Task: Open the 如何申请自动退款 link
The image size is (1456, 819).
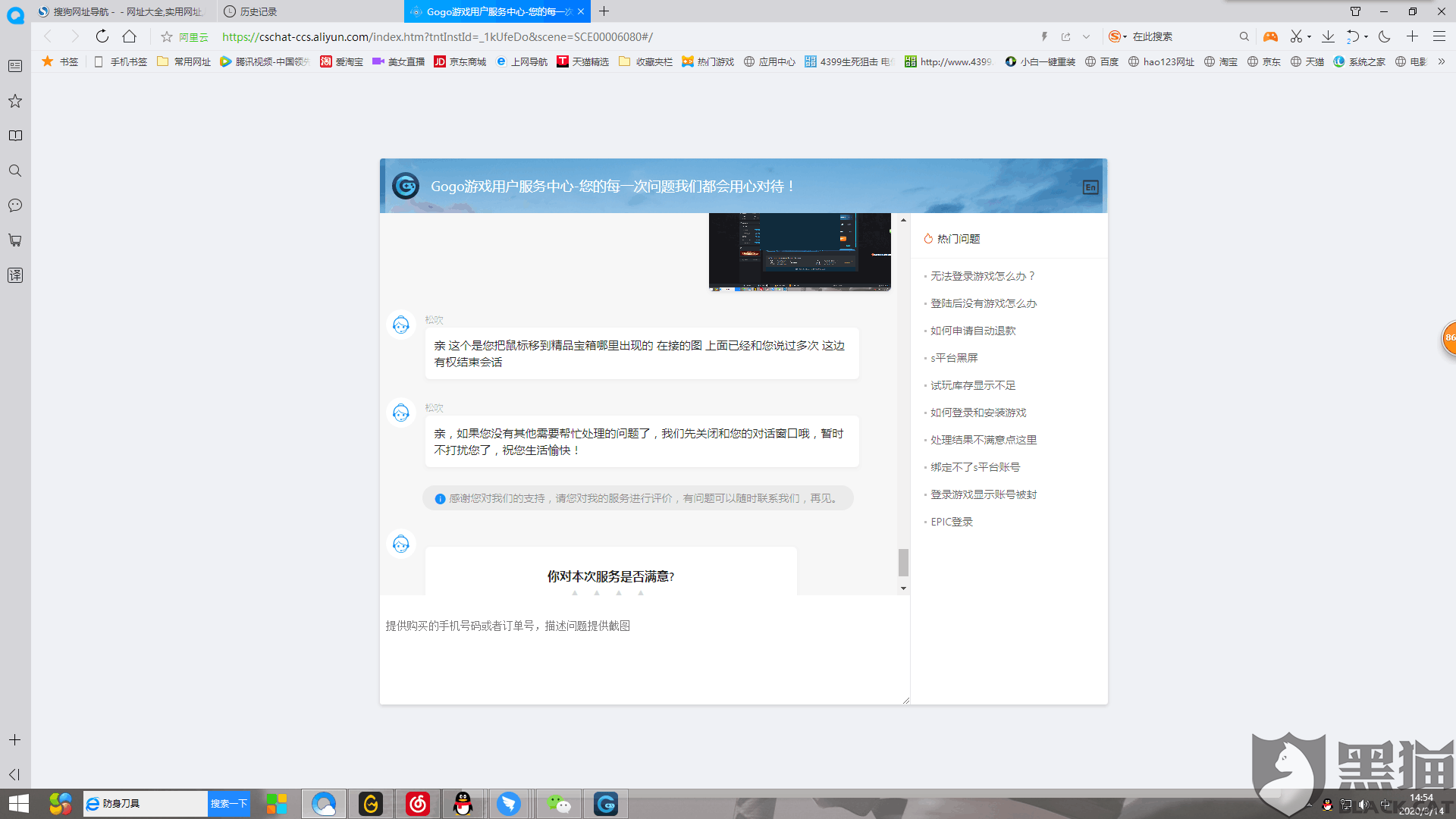Action: 973,331
